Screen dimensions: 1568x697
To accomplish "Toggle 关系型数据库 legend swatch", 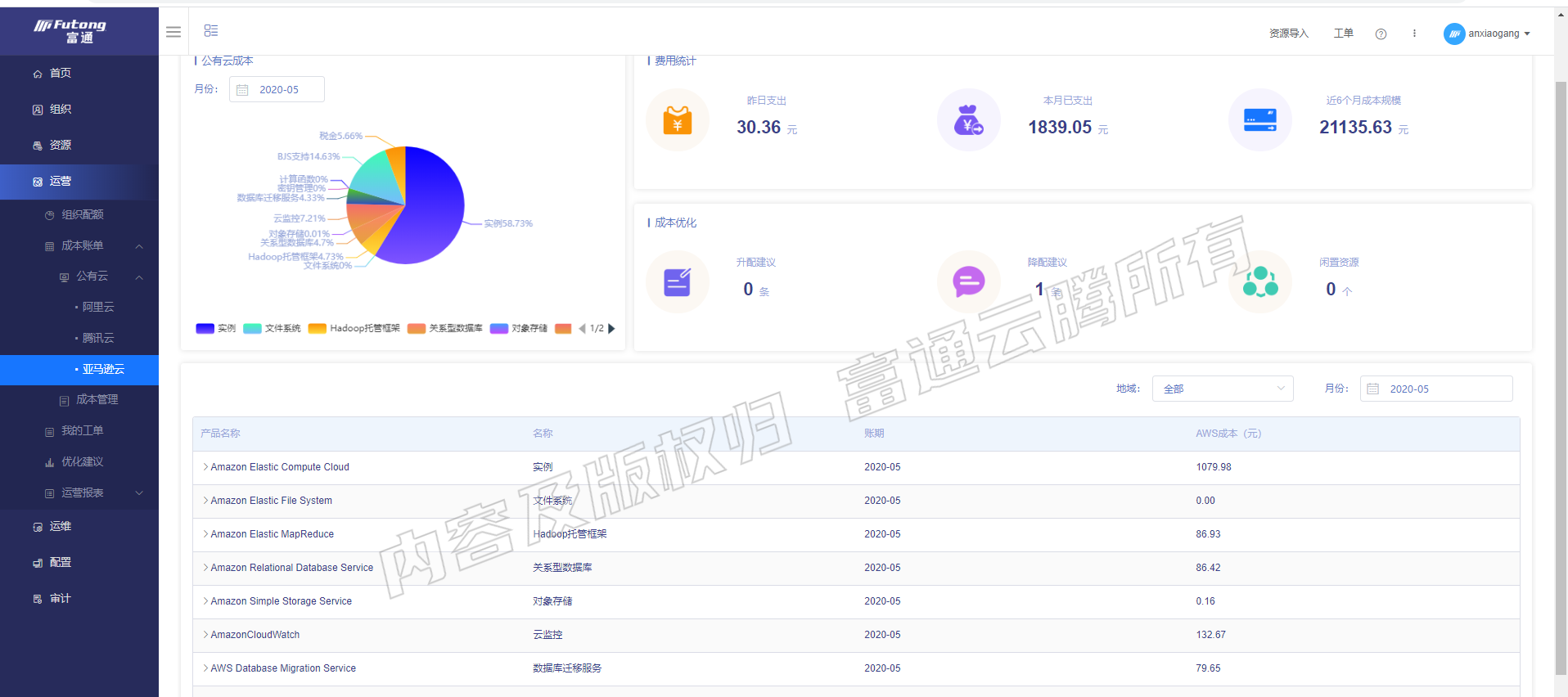I will click(x=417, y=328).
